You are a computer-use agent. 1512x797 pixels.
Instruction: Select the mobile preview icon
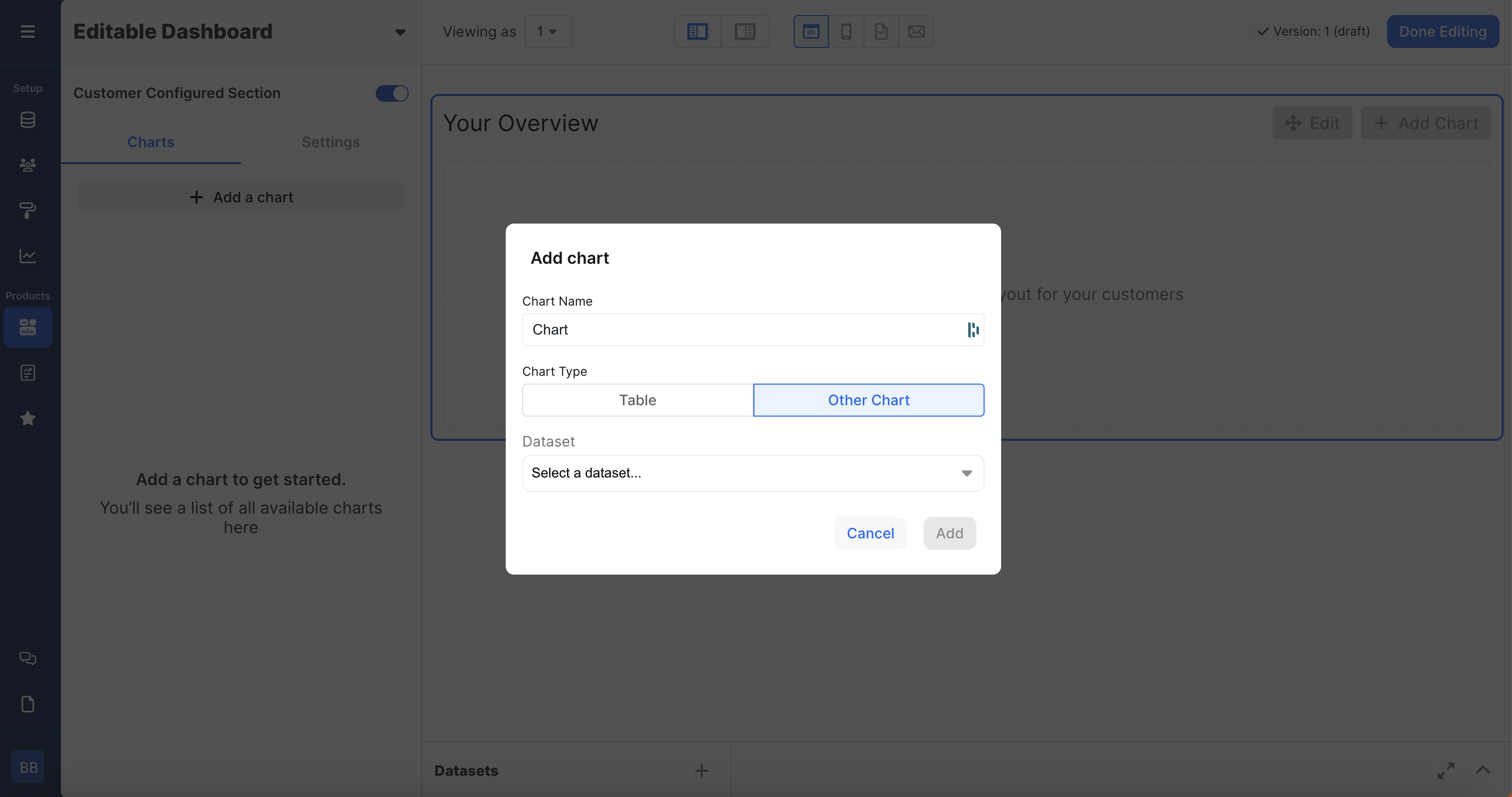(846, 31)
